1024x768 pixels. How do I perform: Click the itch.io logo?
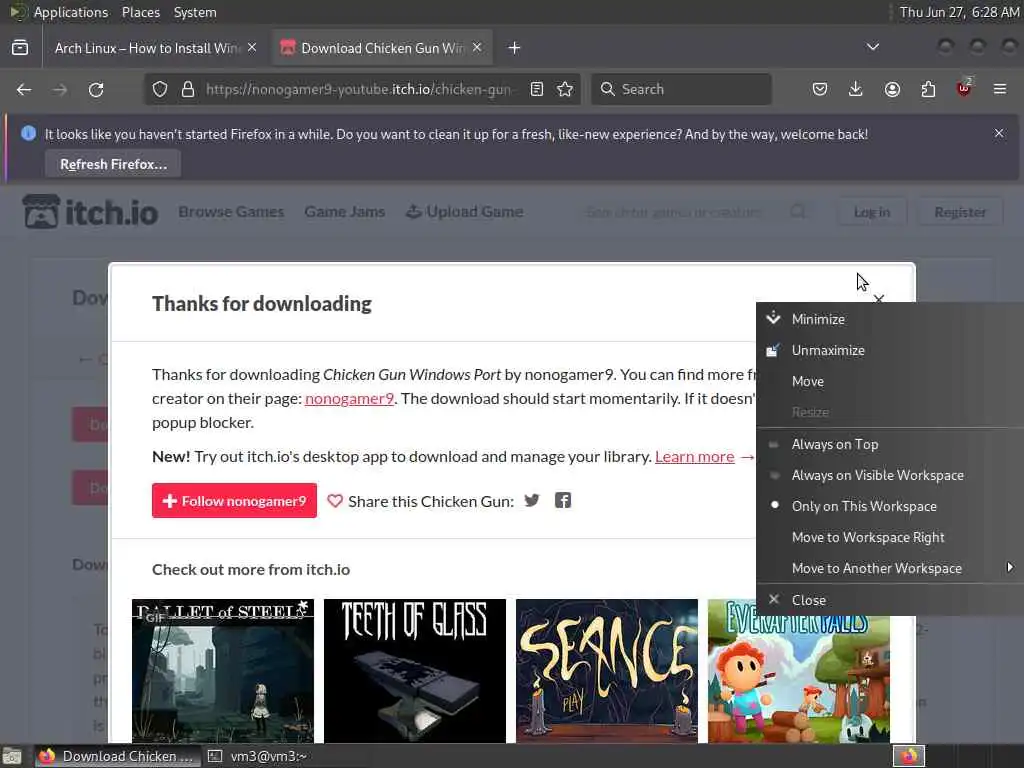[x=90, y=212]
